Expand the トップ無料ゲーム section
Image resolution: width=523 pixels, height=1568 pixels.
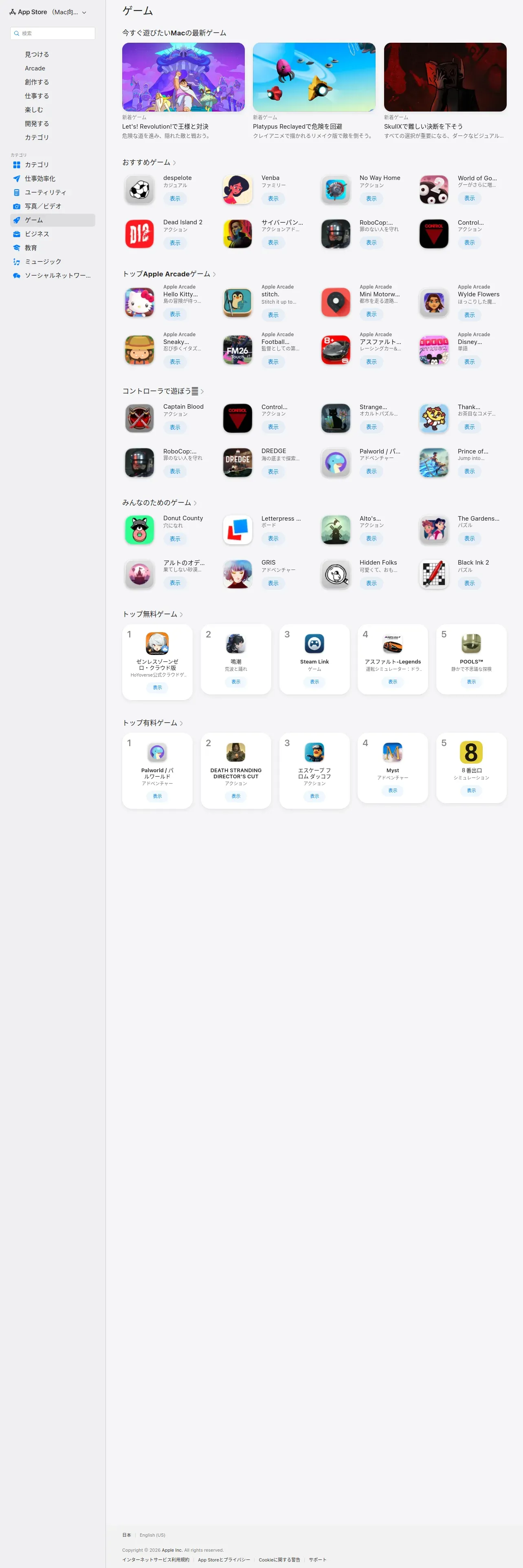[181, 615]
